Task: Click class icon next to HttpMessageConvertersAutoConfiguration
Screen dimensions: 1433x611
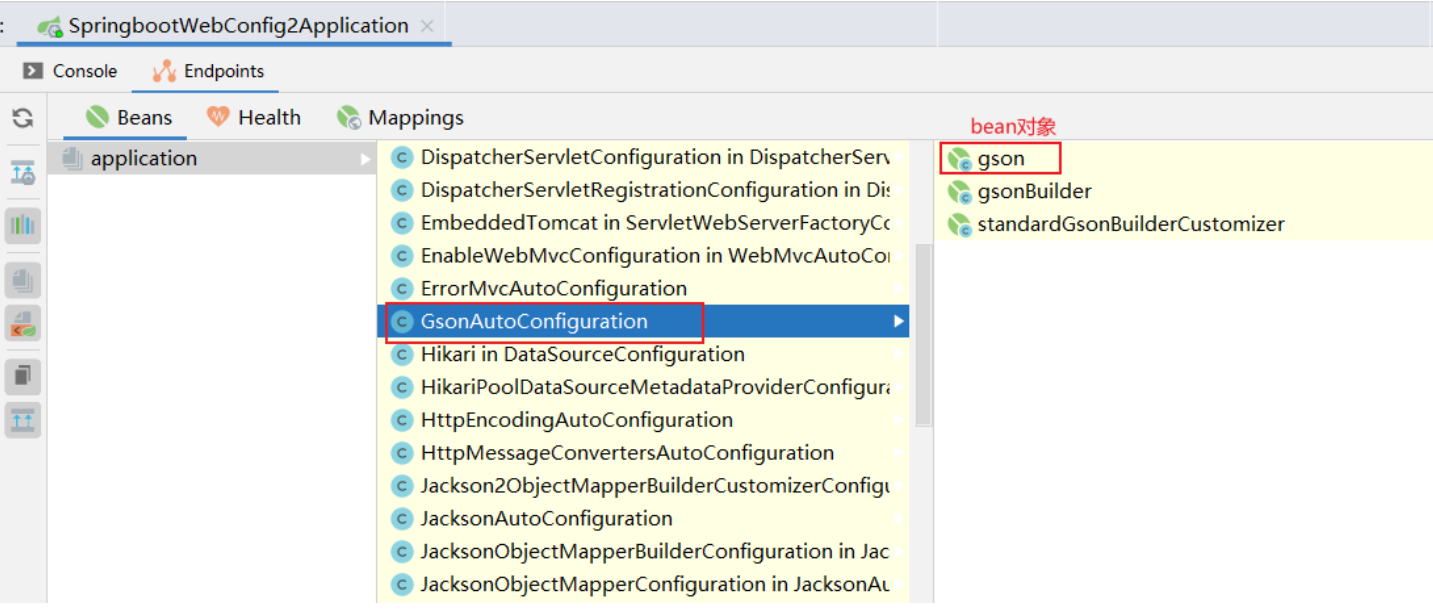Action: point(402,453)
